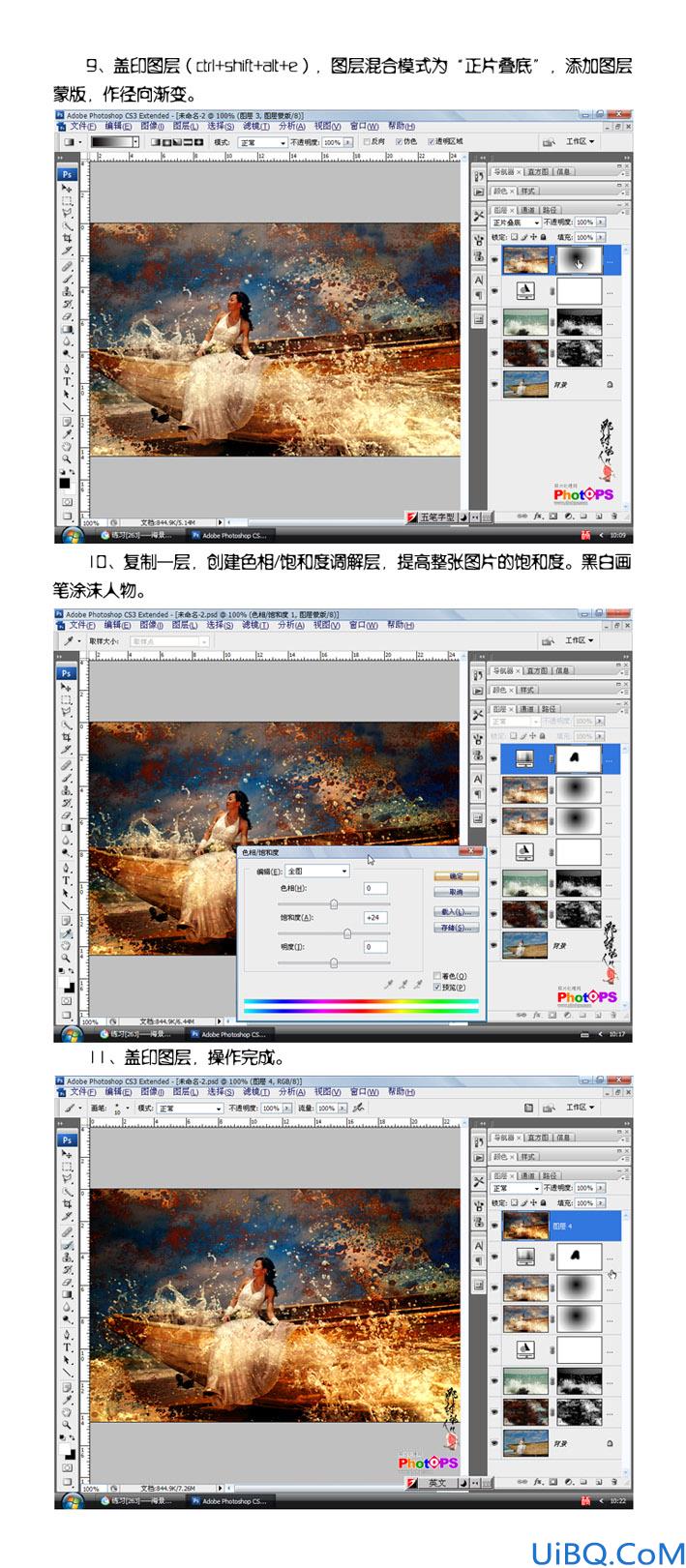
Task: Click 饱和度 value field showing +24
Action: point(375,918)
